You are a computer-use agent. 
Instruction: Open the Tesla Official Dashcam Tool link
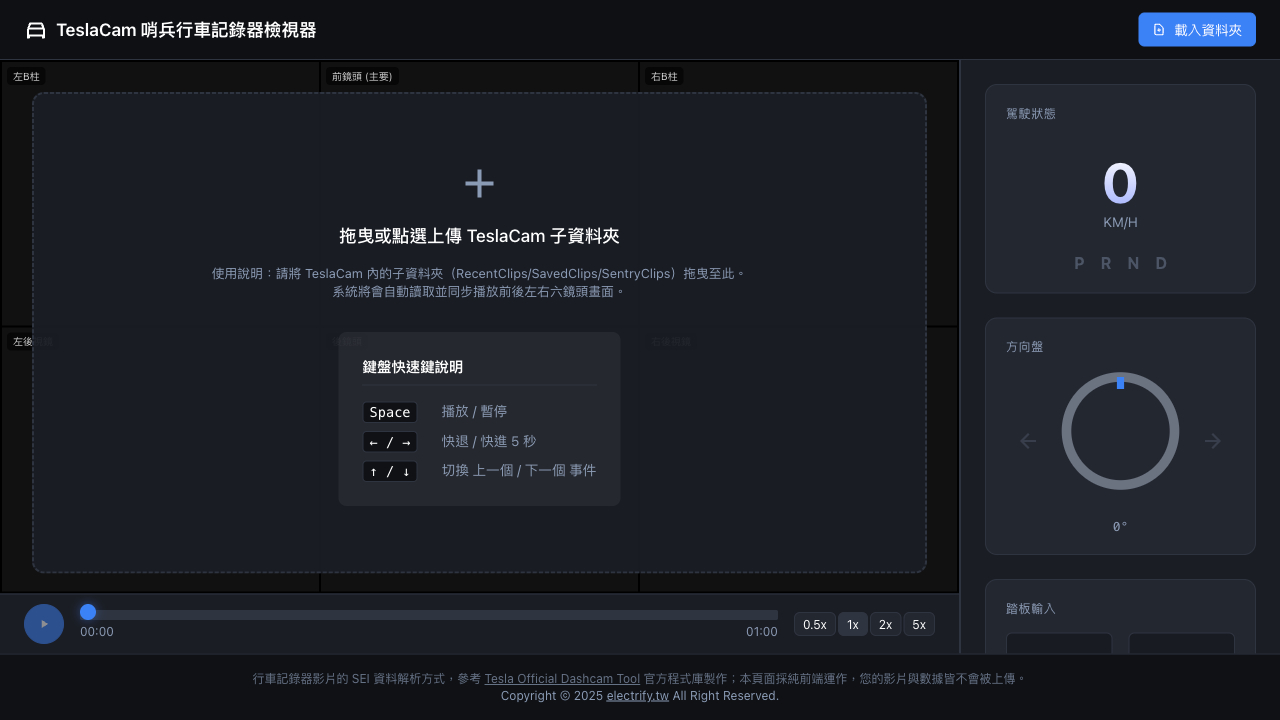(x=562, y=678)
